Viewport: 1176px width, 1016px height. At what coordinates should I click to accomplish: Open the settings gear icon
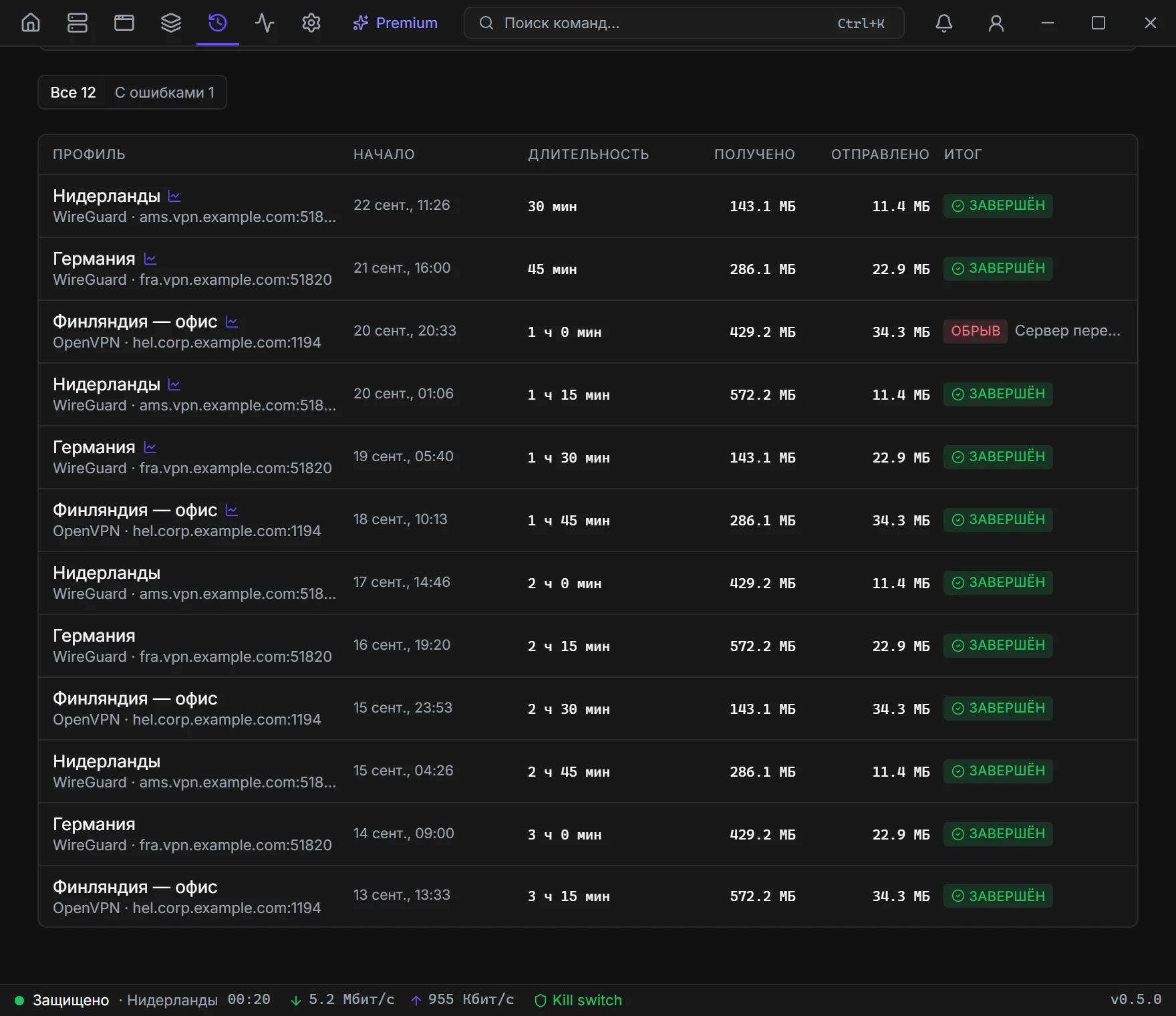[x=311, y=23]
